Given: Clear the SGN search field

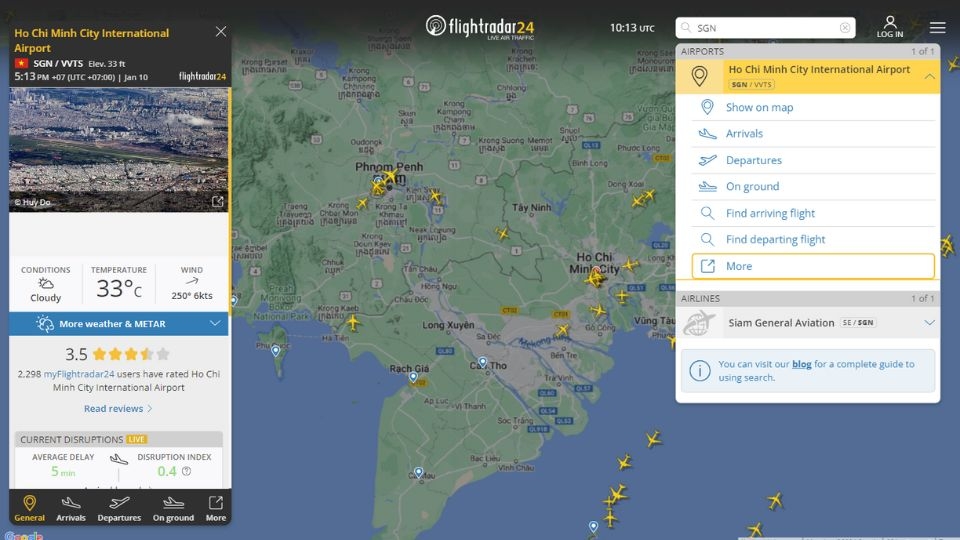Looking at the screenshot, I should coord(845,28).
